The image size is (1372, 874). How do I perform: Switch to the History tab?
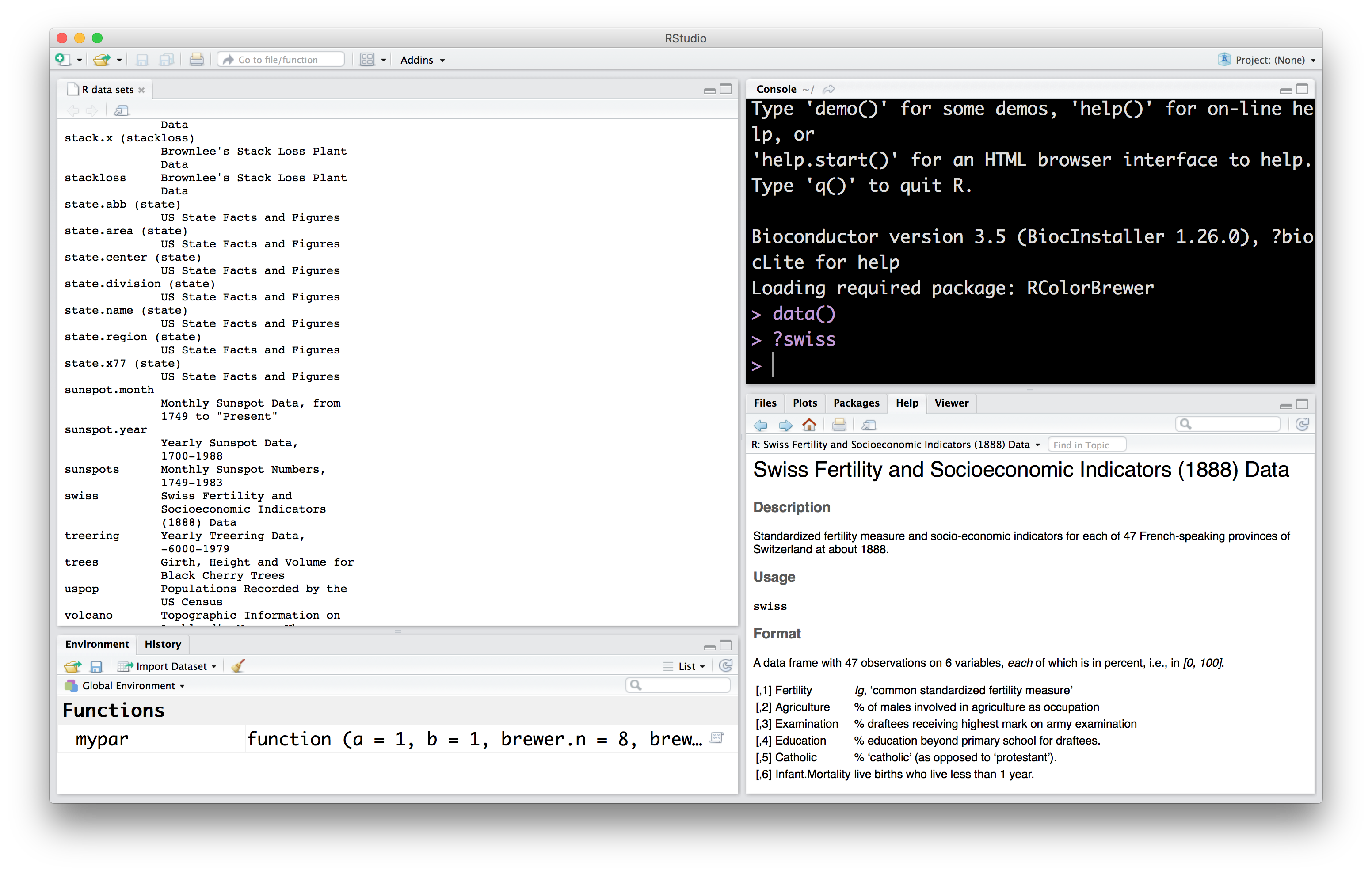(x=162, y=644)
